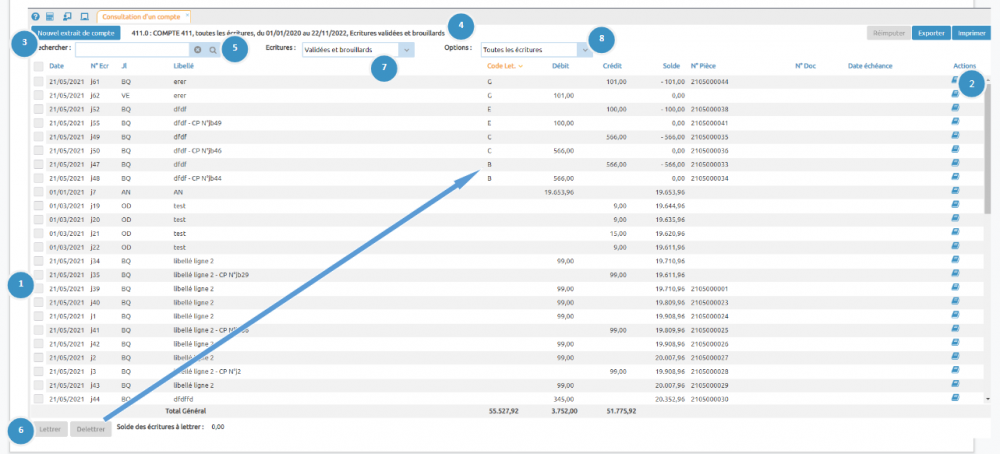Open the calculator icon in top toolbar
Viewport: 1000px width, 454px height.
[x=51, y=17]
